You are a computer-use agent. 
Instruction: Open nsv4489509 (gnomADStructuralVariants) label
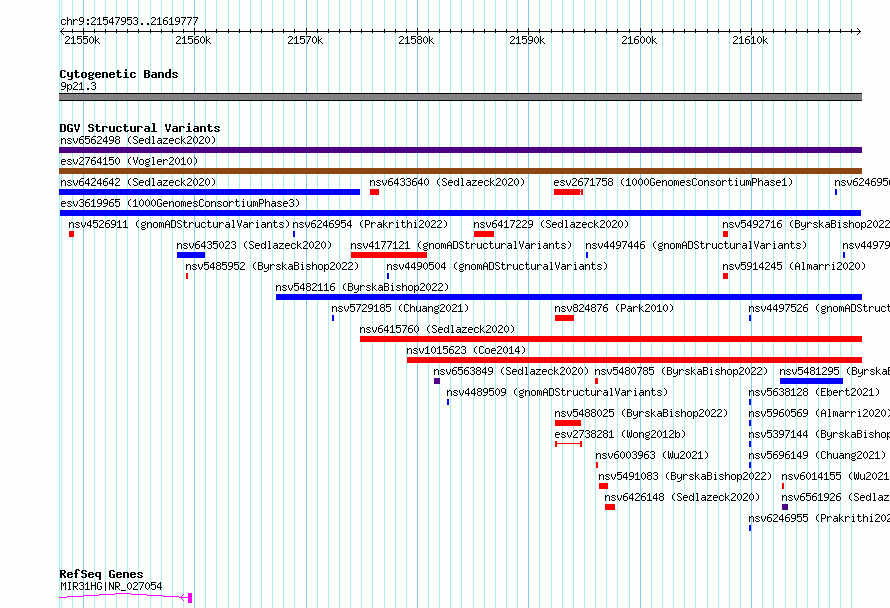click(557, 392)
